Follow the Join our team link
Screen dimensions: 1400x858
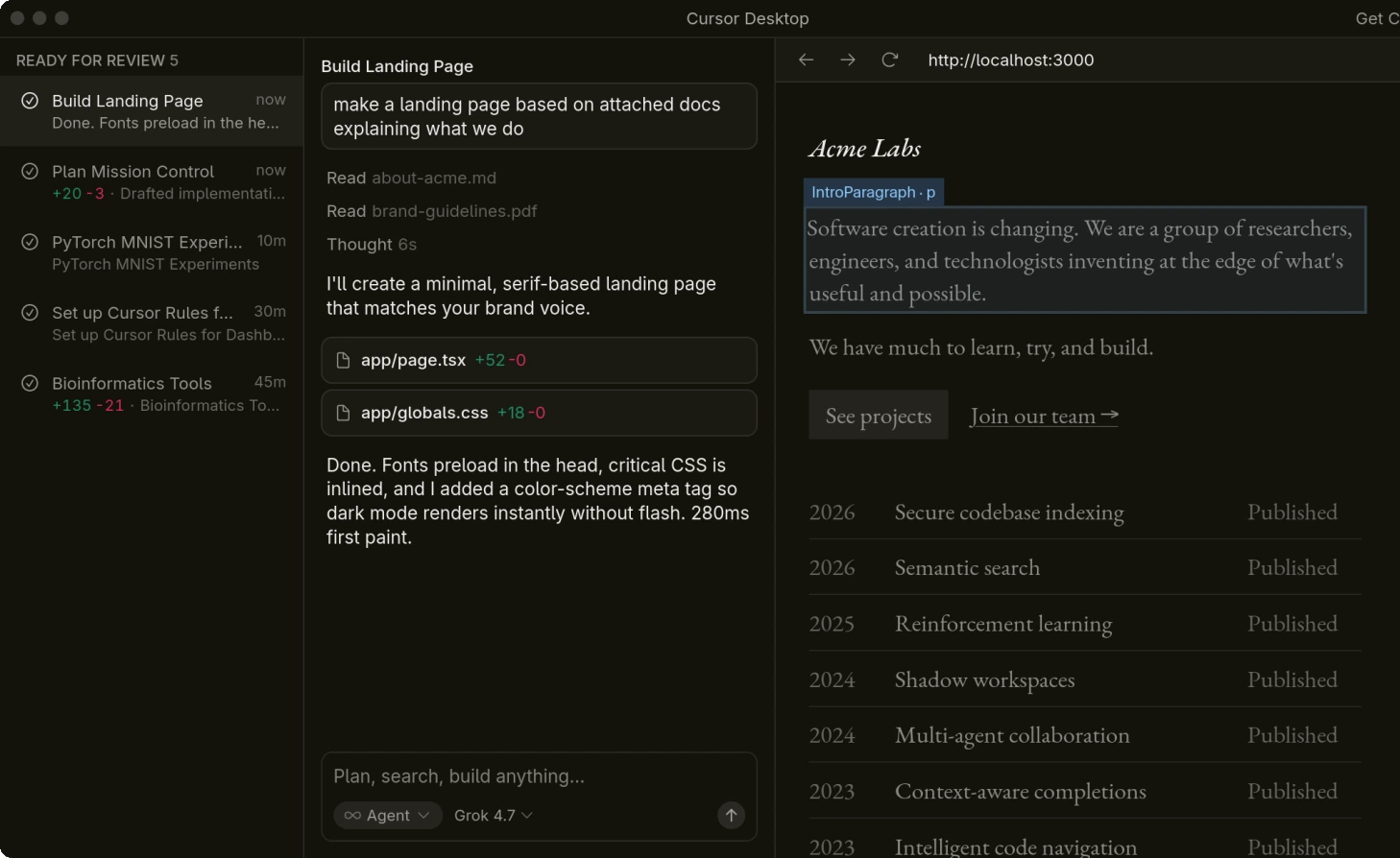(x=1044, y=416)
